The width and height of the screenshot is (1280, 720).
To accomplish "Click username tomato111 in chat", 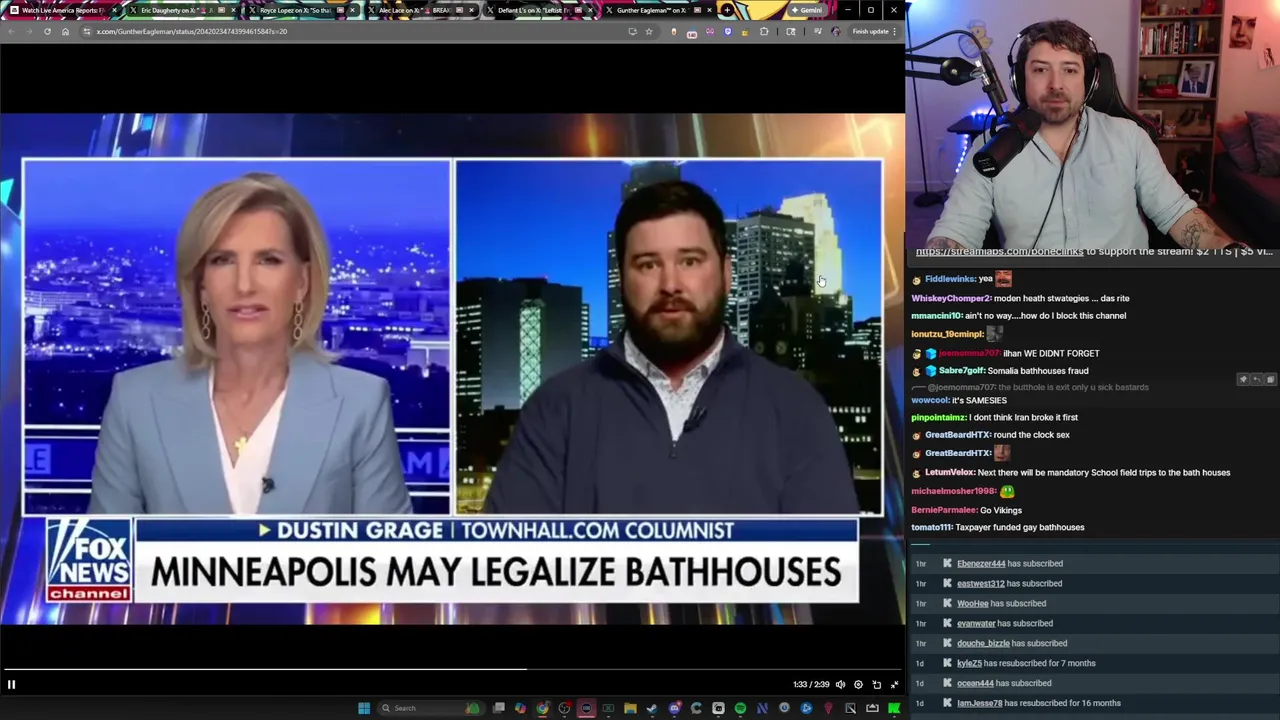I will (931, 528).
